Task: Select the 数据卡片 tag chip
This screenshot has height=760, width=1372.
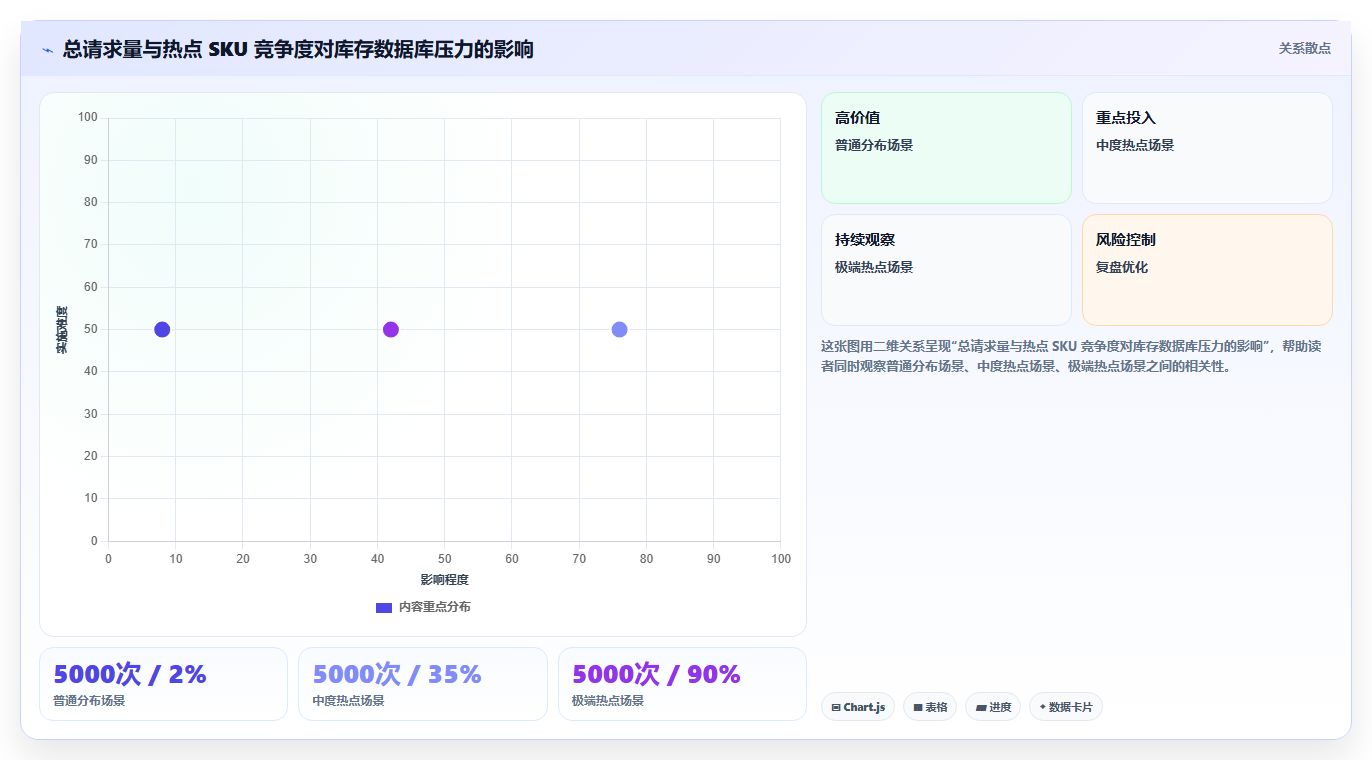Action: click(x=1066, y=707)
